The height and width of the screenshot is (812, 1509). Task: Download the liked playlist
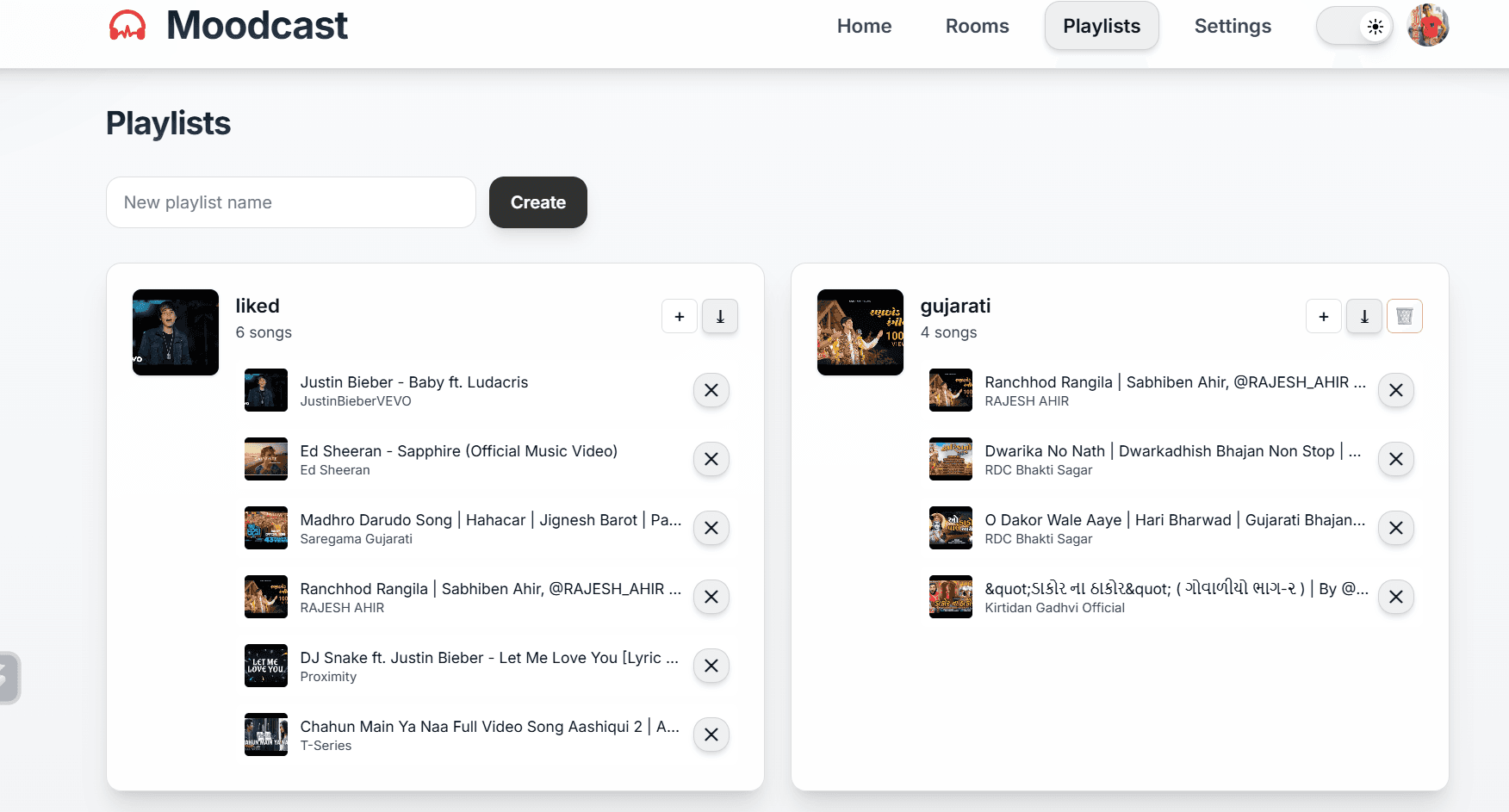click(x=720, y=316)
